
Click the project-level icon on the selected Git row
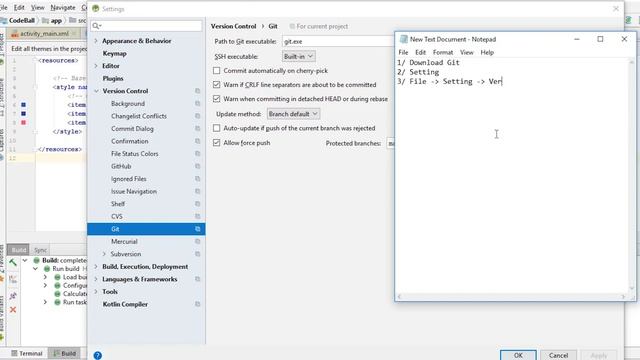point(198,229)
